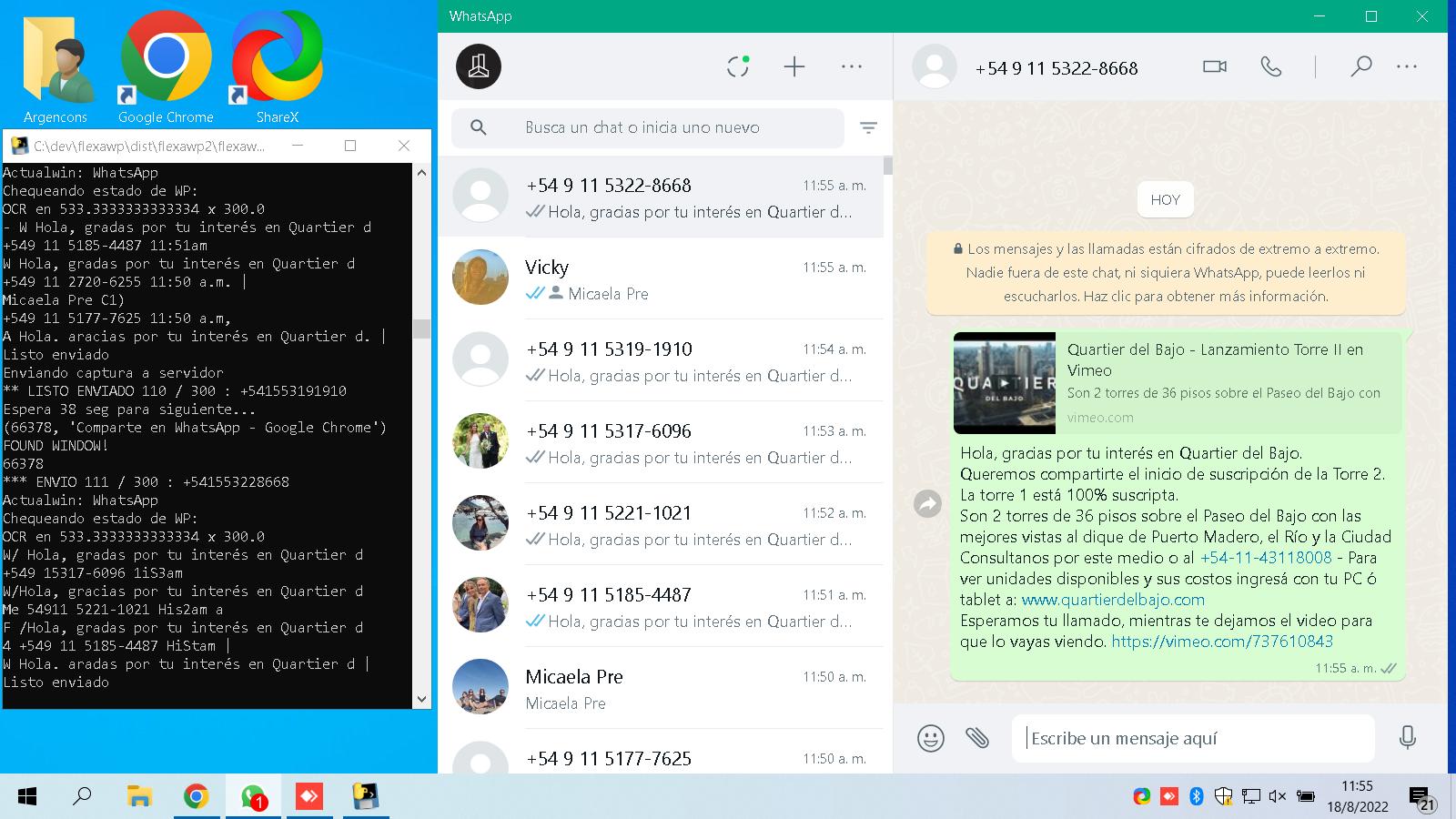Open contact avatar in chat header
The image size is (1456, 819).
(935, 67)
